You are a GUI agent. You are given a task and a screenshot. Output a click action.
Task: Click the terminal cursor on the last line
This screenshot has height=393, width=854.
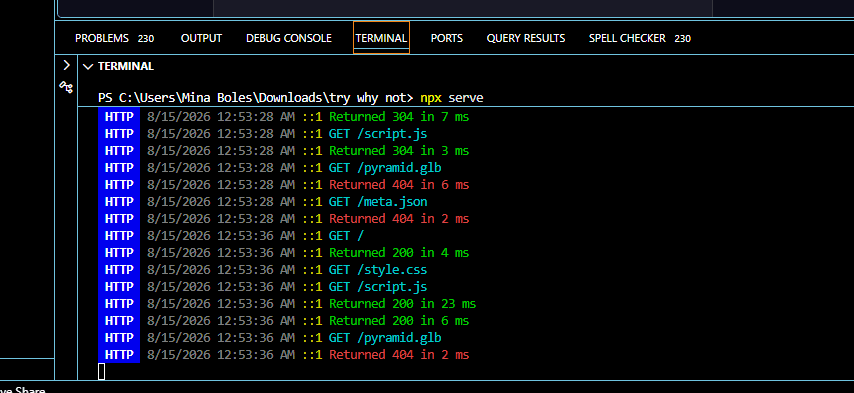click(101, 372)
